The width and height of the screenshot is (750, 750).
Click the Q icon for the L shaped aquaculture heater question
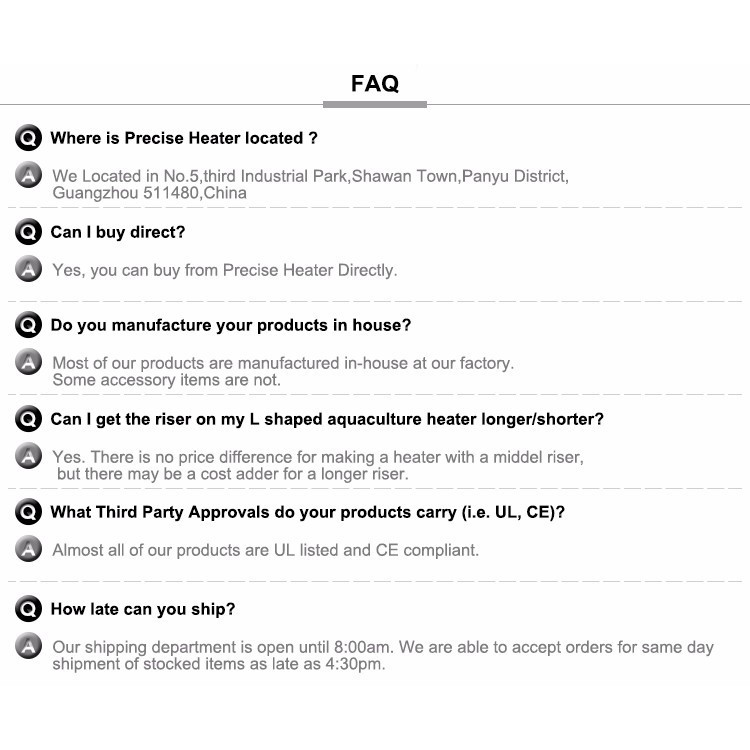pyautogui.click(x=28, y=419)
